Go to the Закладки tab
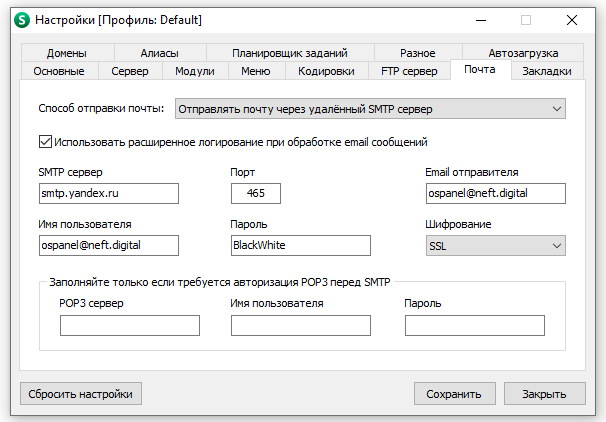Viewport: 606px width, 422px height. click(x=547, y=71)
